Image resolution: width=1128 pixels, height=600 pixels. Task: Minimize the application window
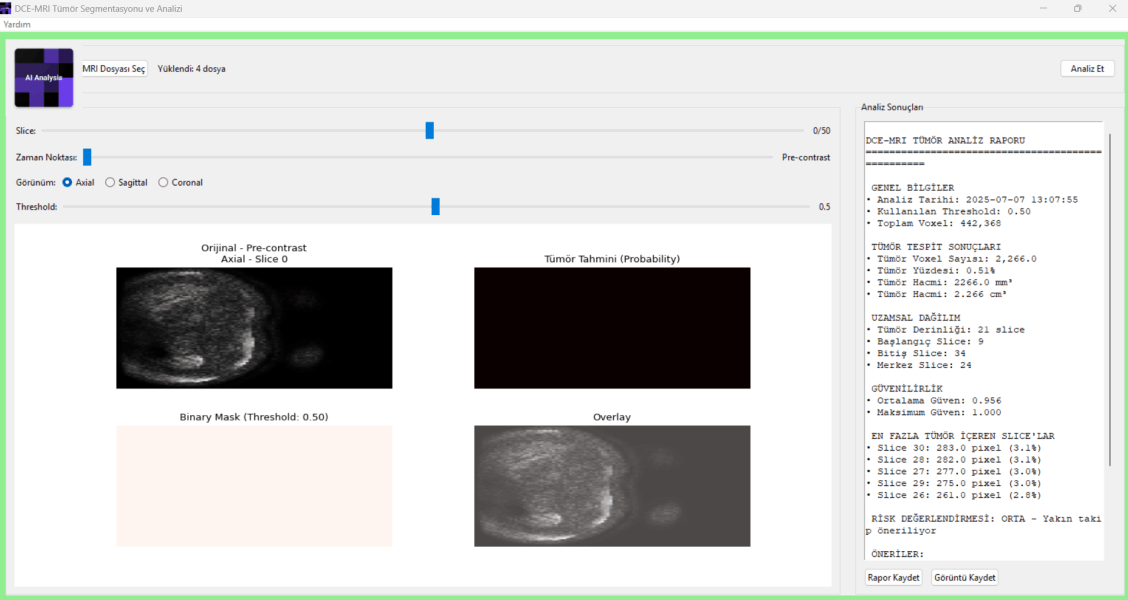pos(1043,9)
